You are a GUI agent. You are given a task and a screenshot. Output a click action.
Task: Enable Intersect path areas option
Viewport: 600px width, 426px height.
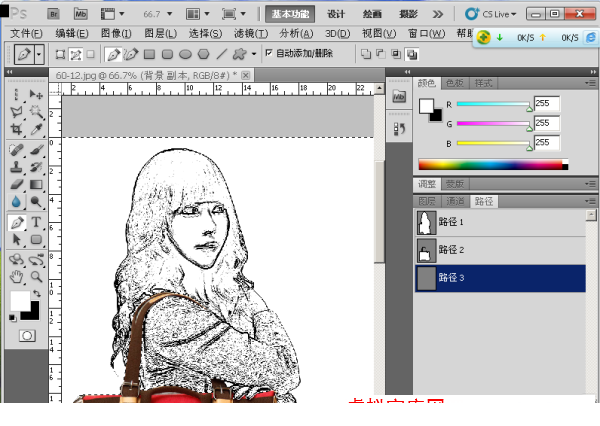[x=396, y=54]
